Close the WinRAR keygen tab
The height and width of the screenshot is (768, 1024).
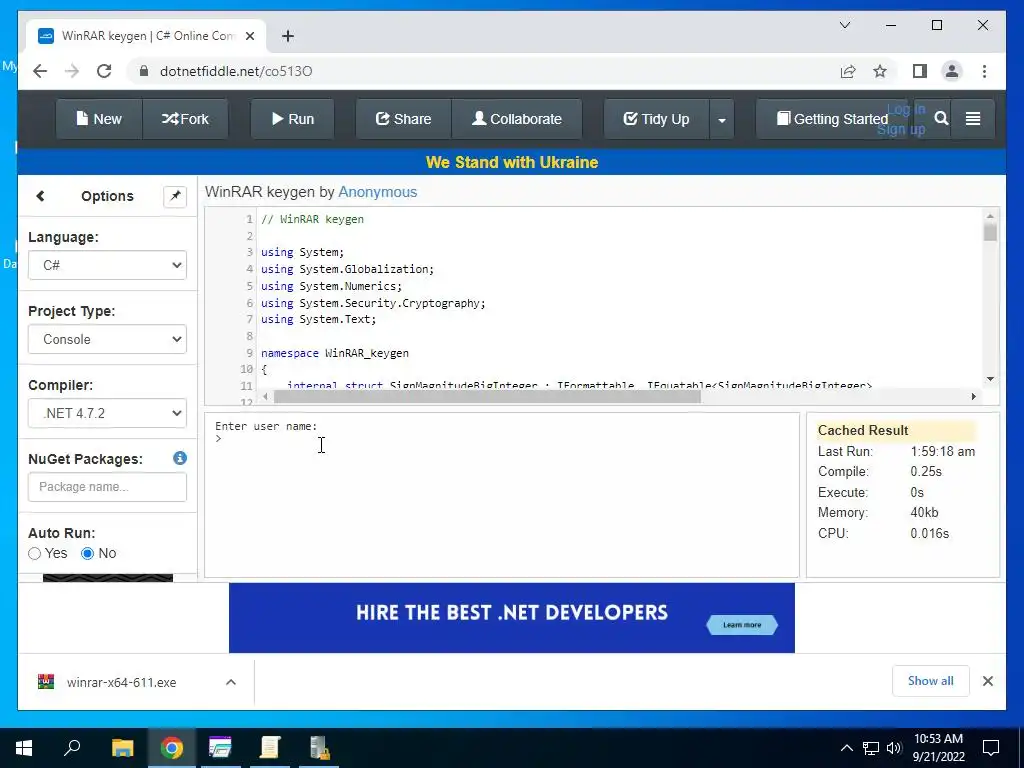click(250, 36)
